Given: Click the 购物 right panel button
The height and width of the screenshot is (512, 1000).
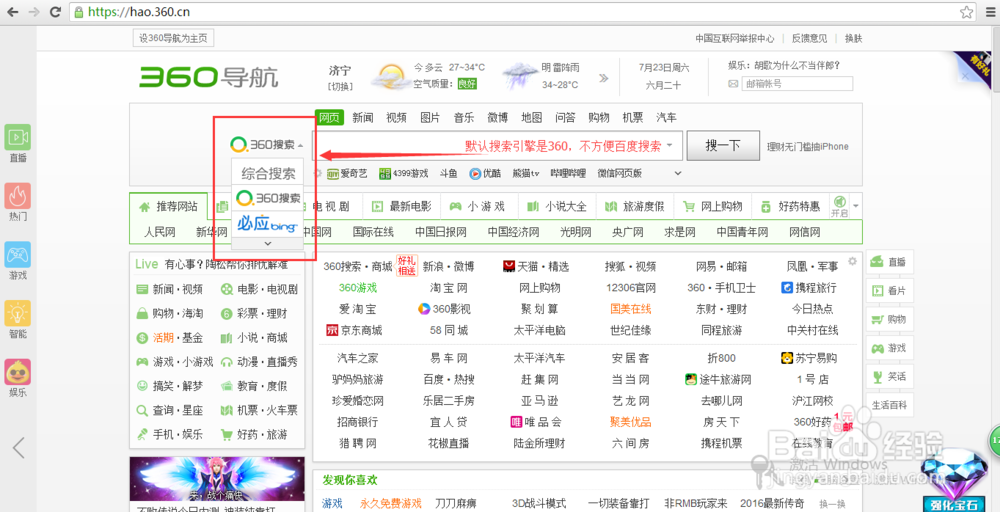Looking at the screenshot, I should (x=889, y=319).
